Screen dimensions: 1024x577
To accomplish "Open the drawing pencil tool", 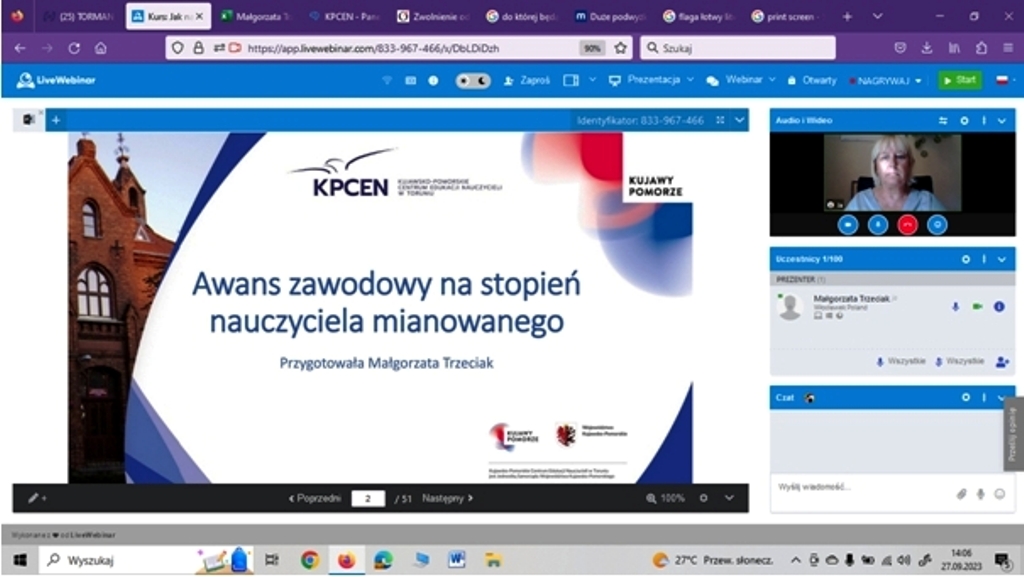I will point(36,498).
